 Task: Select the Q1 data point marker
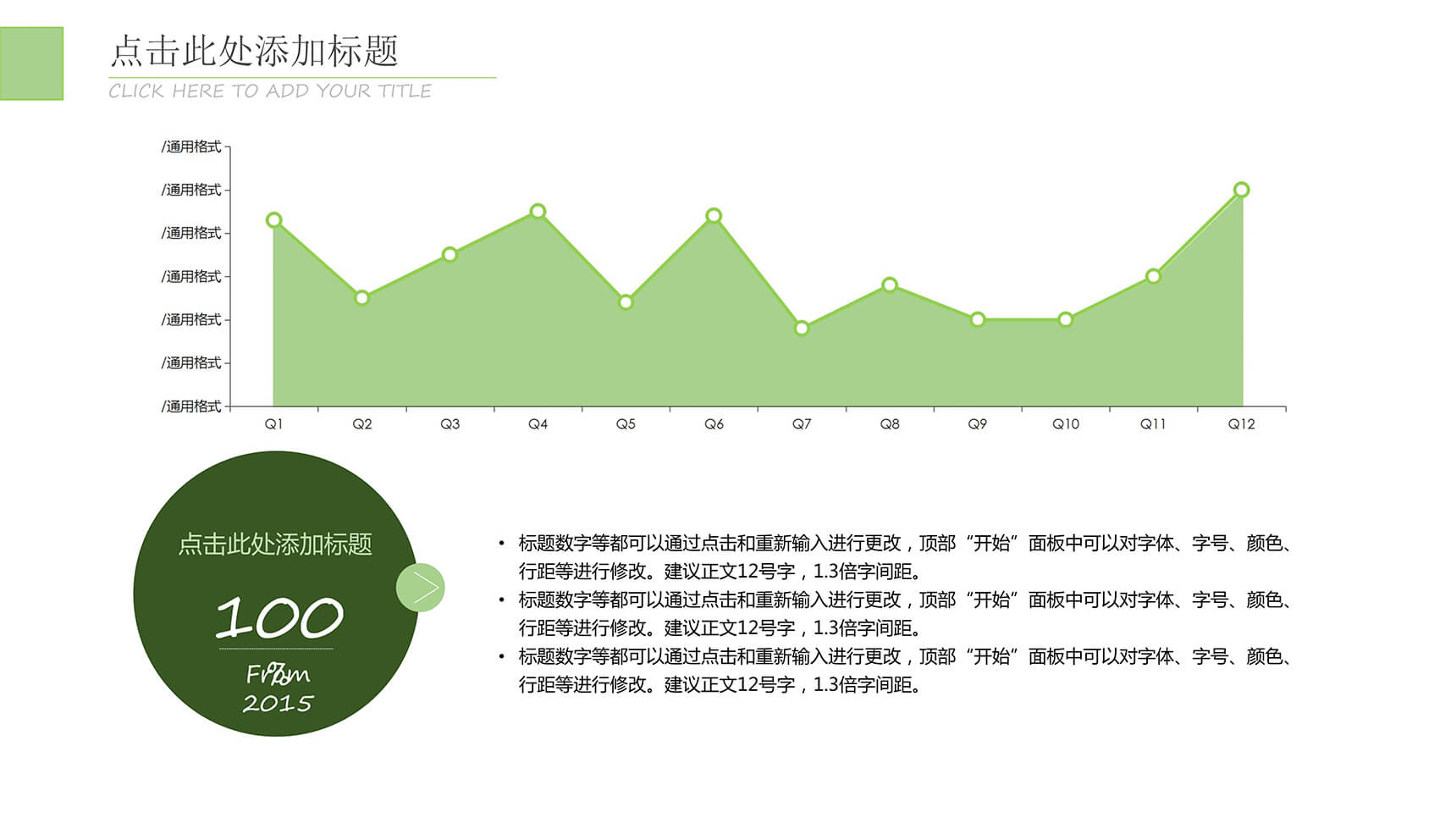click(273, 220)
